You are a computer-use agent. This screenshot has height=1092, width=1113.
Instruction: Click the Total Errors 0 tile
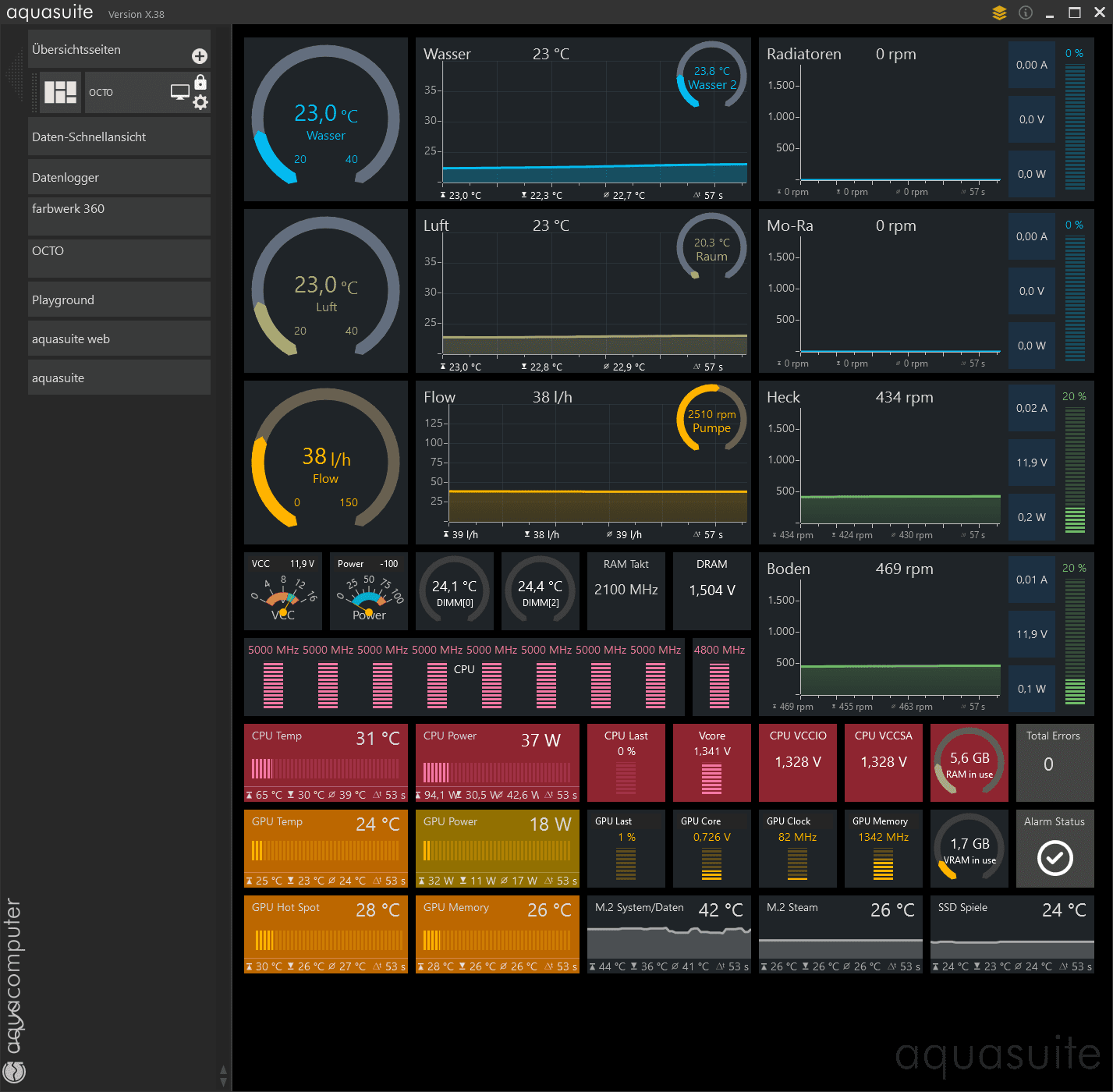coord(1055,763)
